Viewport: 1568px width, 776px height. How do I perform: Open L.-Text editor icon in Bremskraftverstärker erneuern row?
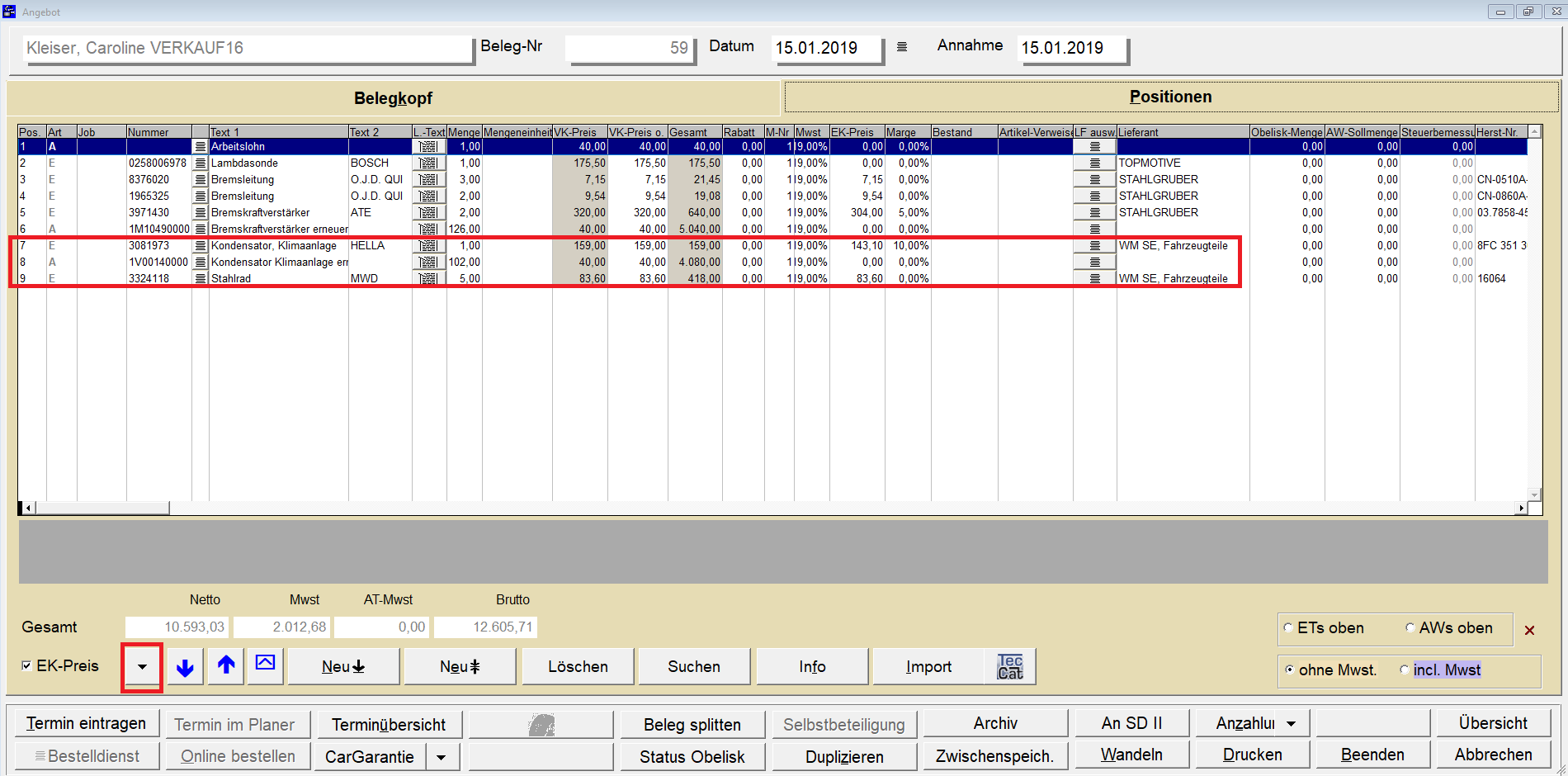(428, 229)
